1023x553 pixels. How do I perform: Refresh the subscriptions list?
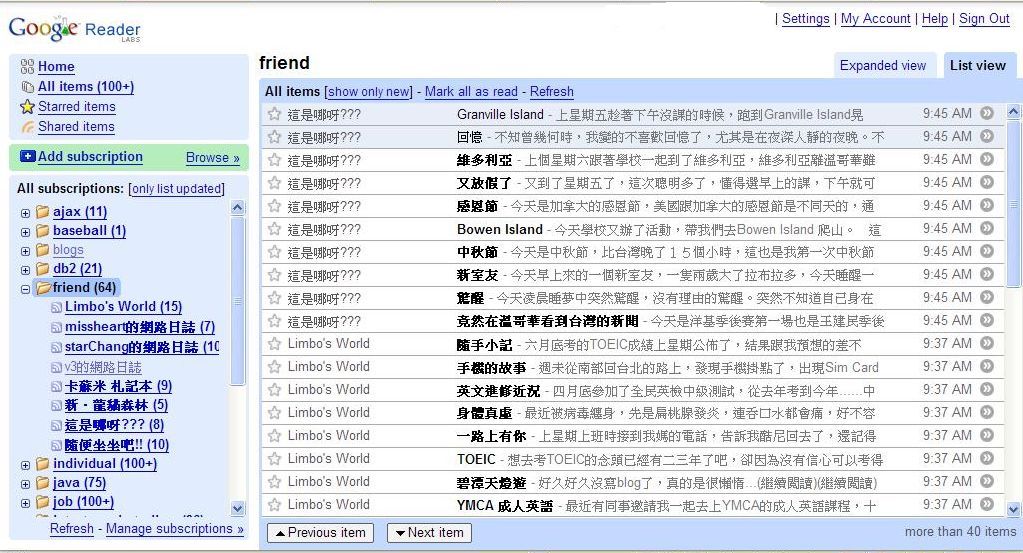(x=72, y=529)
